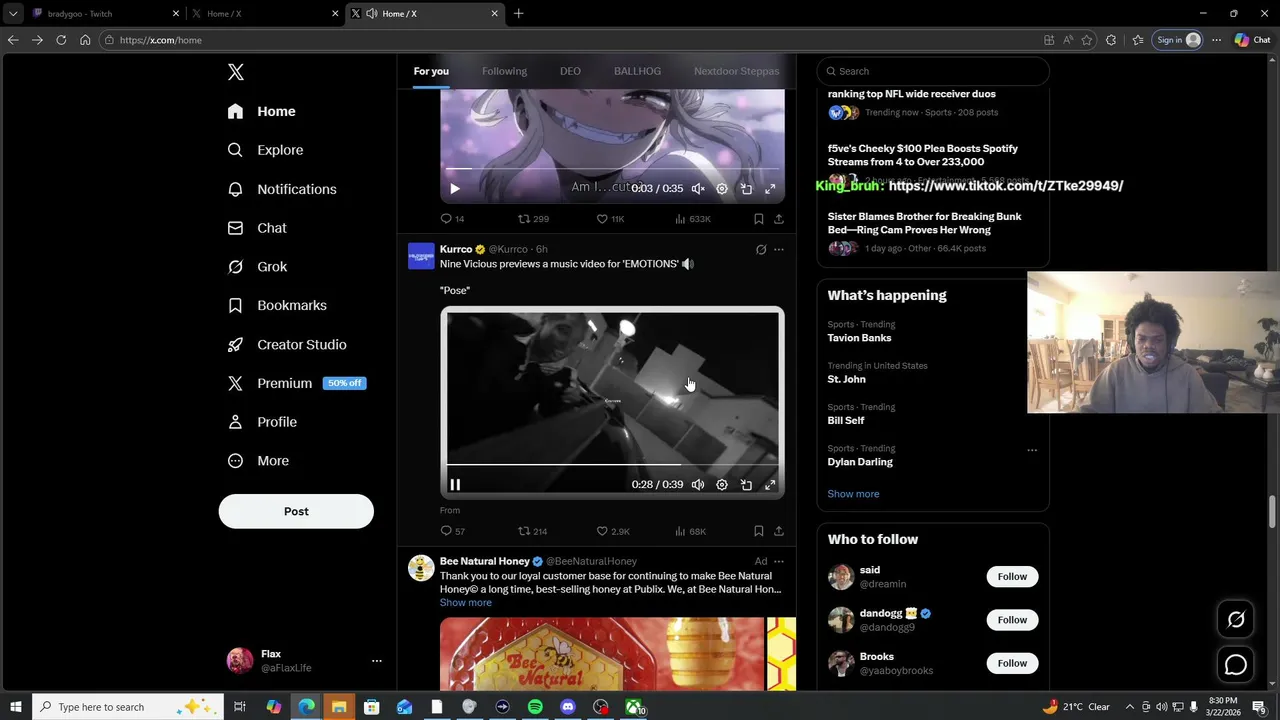Like the post with 11K likes
1280x720 pixels.
(x=610, y=219)
